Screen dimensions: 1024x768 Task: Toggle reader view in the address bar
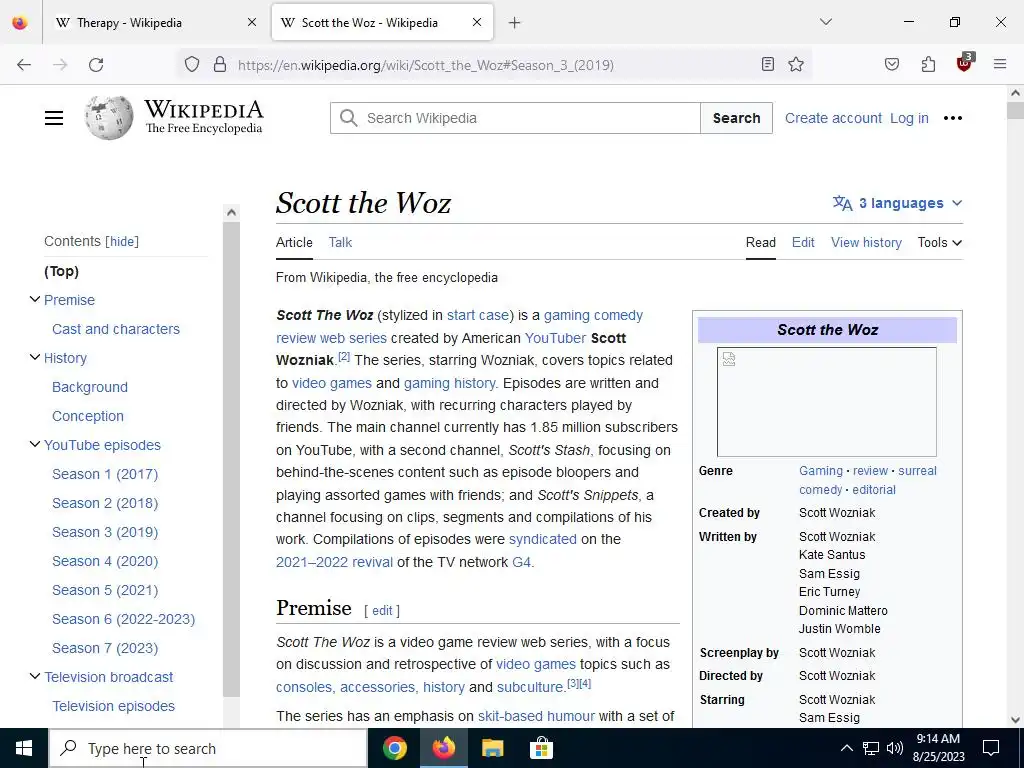pyautogui.click(x=768, y=64)
